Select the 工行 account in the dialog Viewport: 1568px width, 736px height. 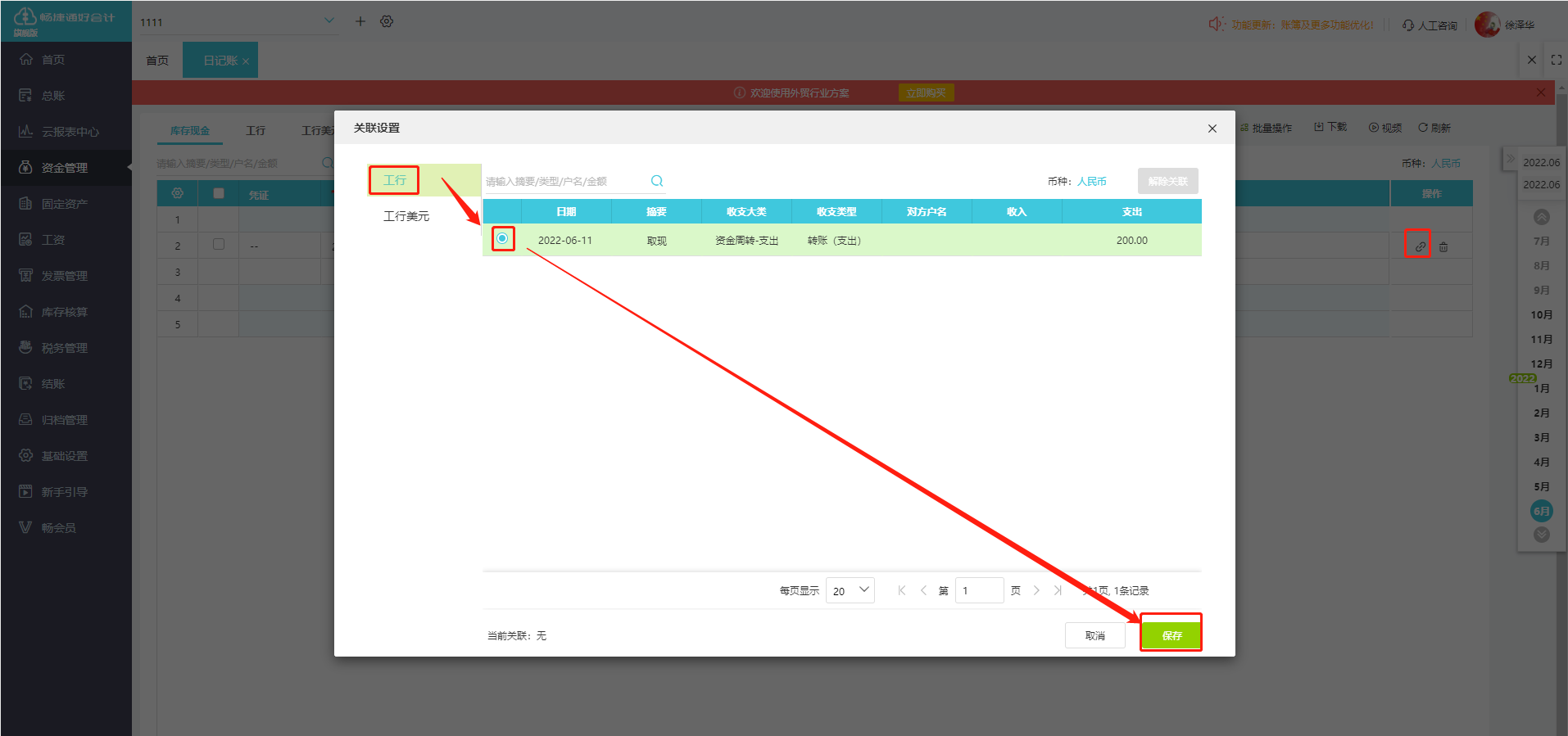coord(394,180)
